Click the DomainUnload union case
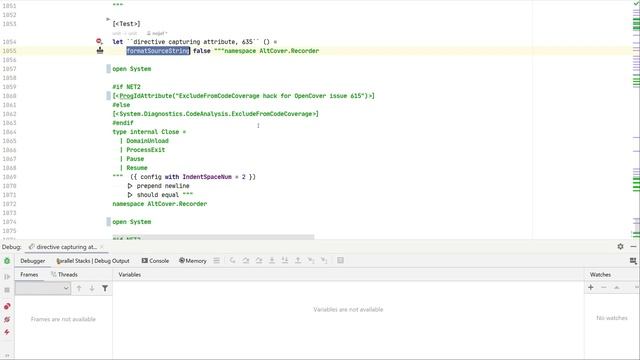The height and width of the screenshot is (360, 640). coord(147,141)
